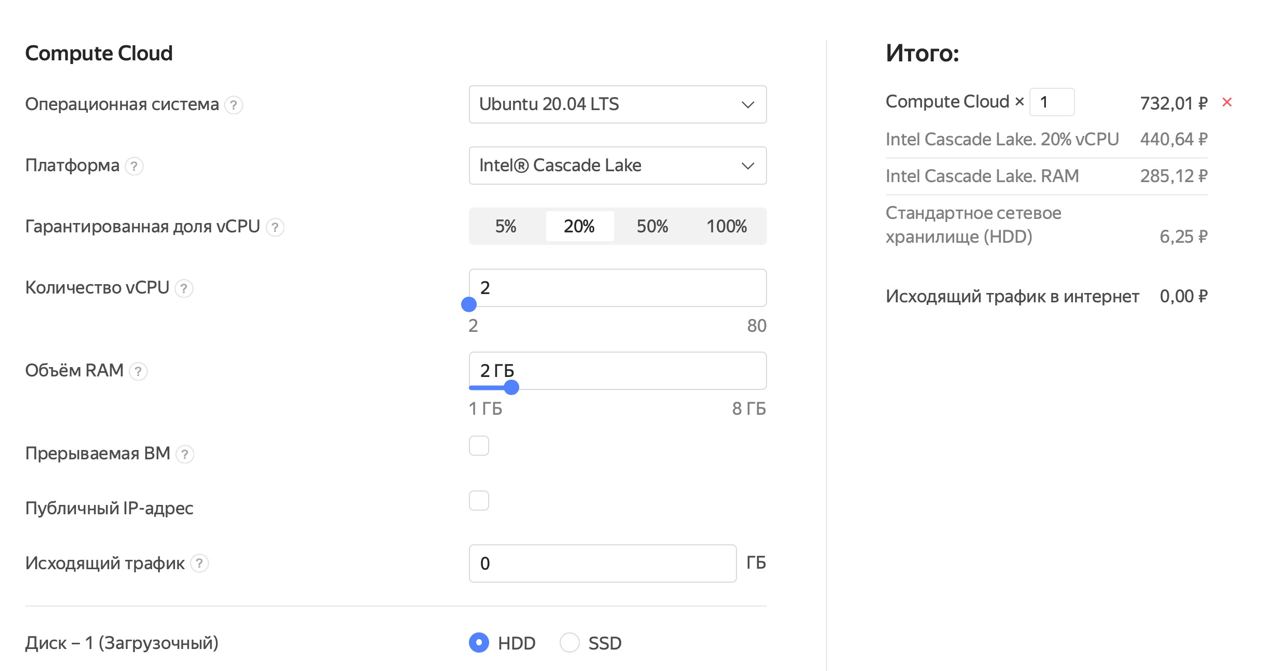The width and height of the screenshot is (1280, 671).
Task: Focus the Исходящий трафик input field
Action: 602,563
